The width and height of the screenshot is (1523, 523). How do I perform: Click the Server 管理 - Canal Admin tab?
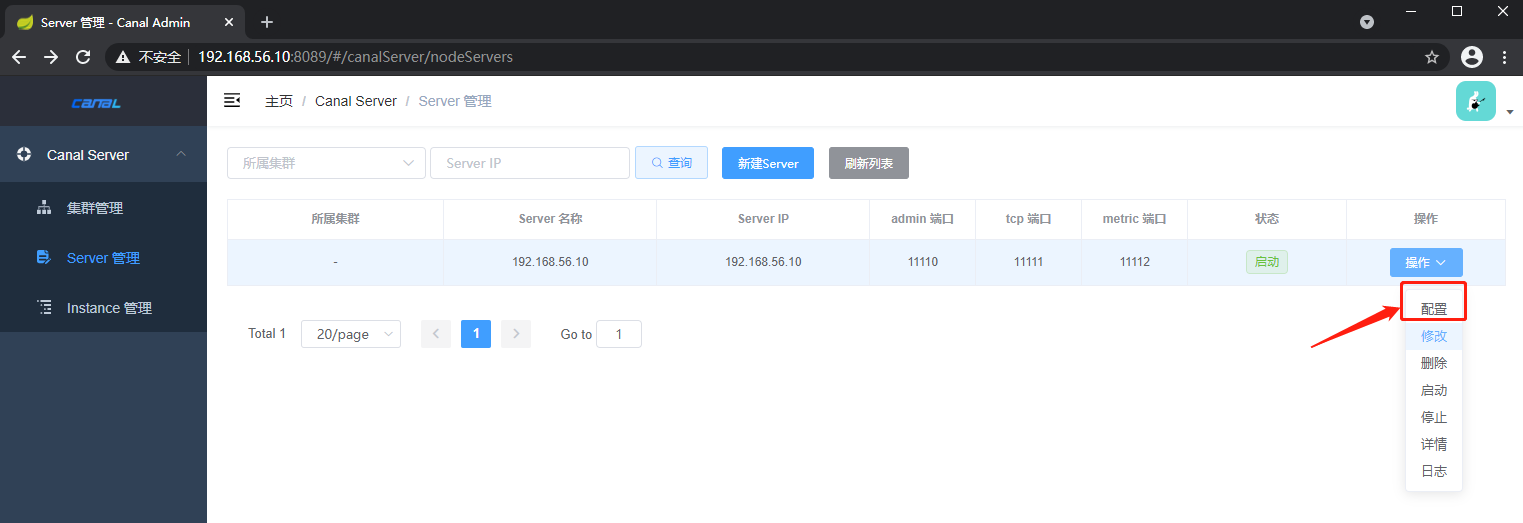pos(127,22)
